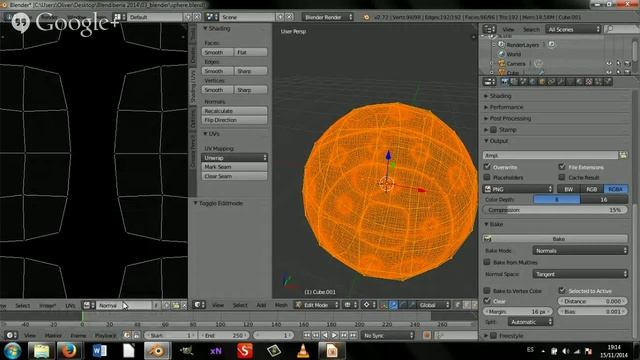Open output folder browser icon

(623, 155)
